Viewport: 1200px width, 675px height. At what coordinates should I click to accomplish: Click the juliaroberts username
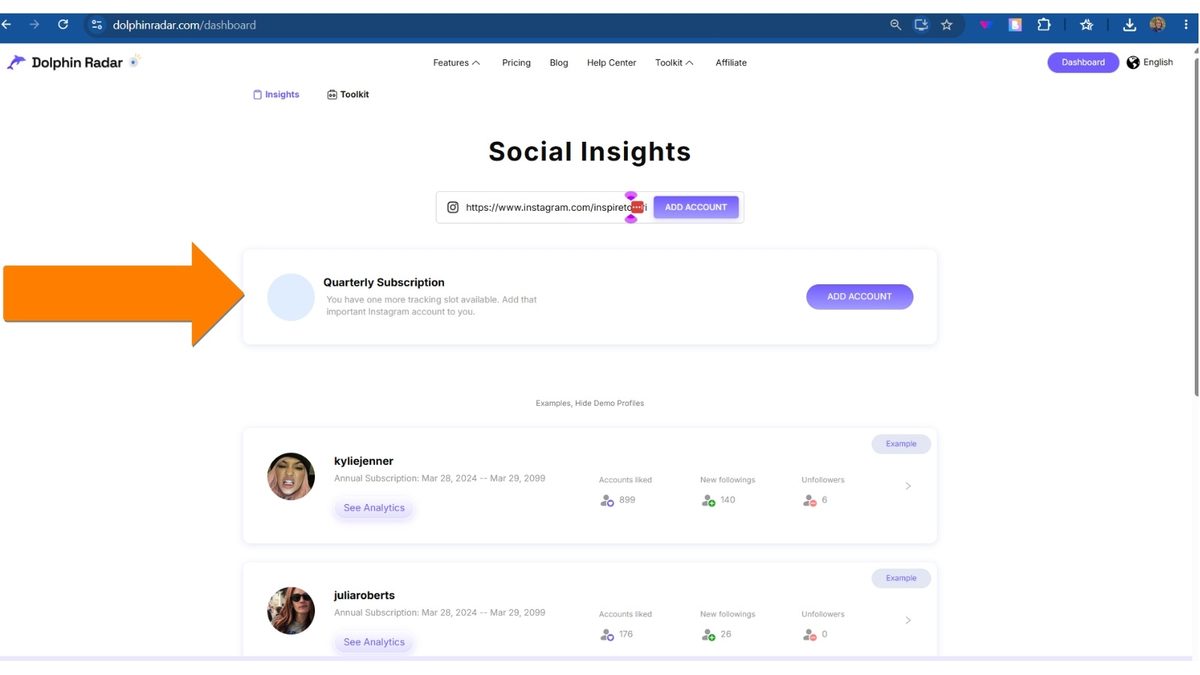click(x=365, y=595)
